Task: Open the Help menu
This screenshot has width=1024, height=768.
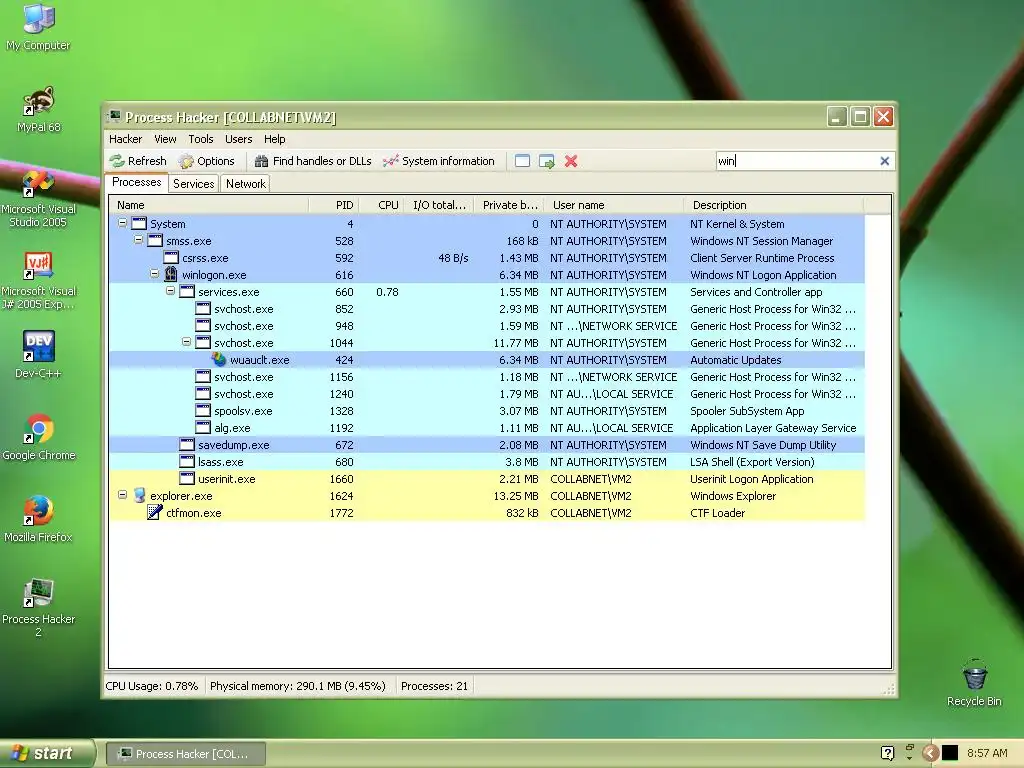Action: (x=274, y=139)
